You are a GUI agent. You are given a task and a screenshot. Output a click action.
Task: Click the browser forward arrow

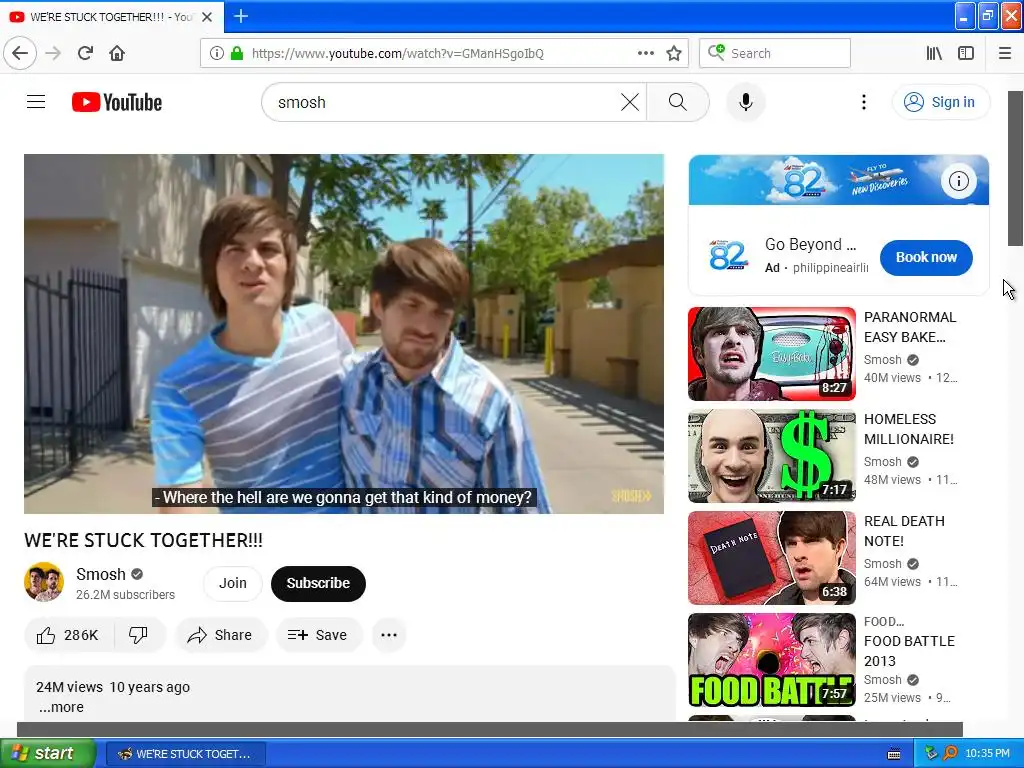[x=53, y=53]
